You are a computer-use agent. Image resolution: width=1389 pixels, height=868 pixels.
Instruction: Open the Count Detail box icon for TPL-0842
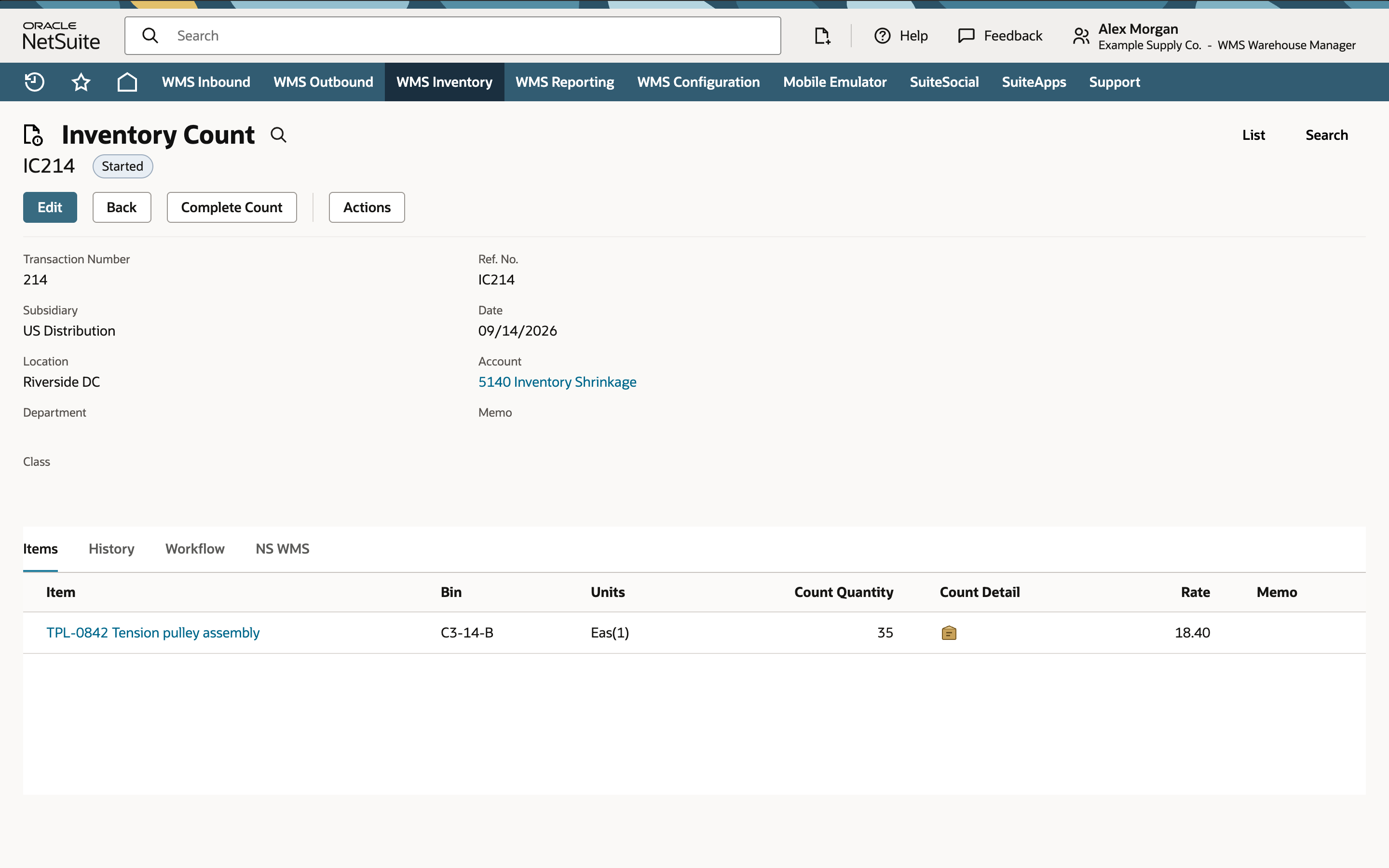point(949,633)
